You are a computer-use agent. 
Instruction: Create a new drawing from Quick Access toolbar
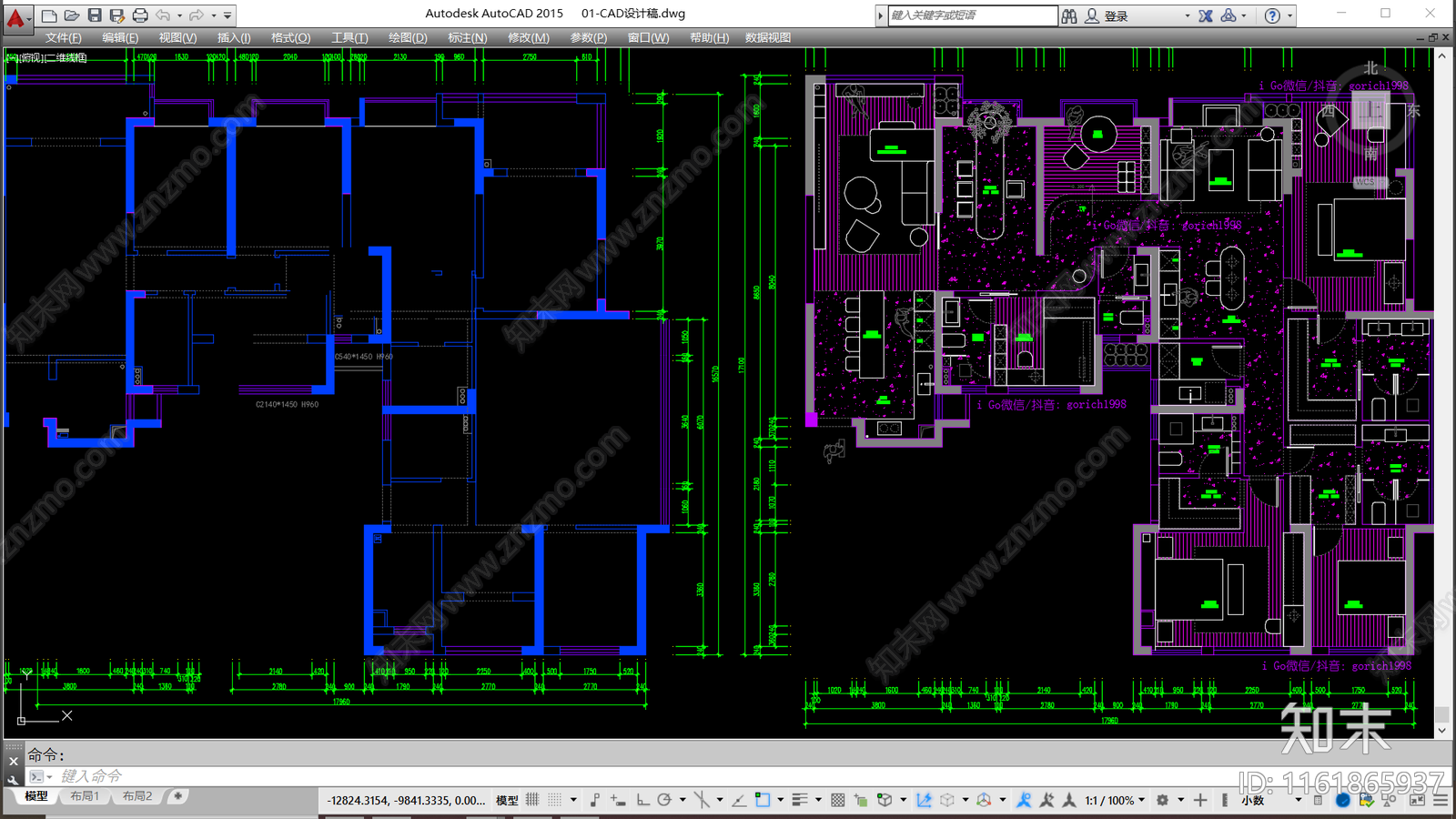point(49,15)
